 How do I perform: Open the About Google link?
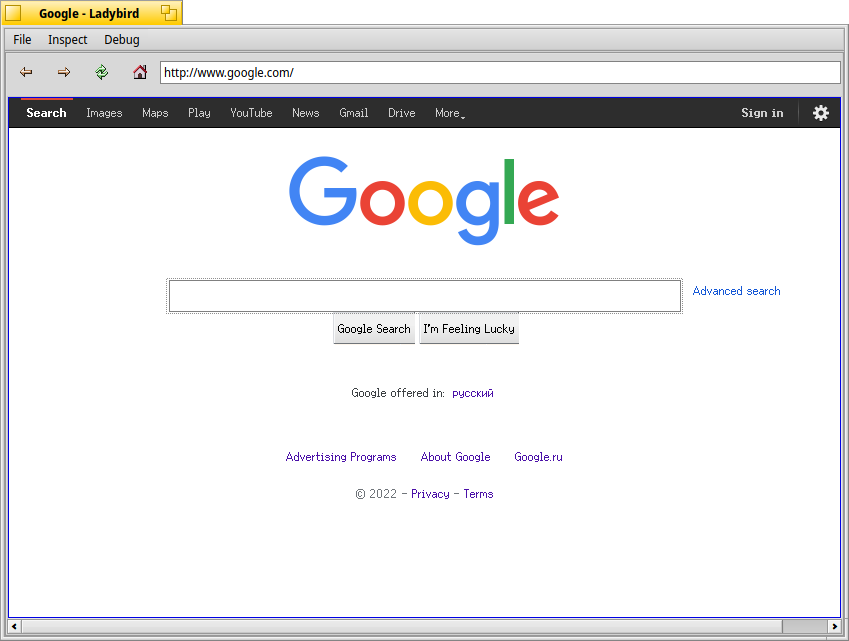click(455, 457)
